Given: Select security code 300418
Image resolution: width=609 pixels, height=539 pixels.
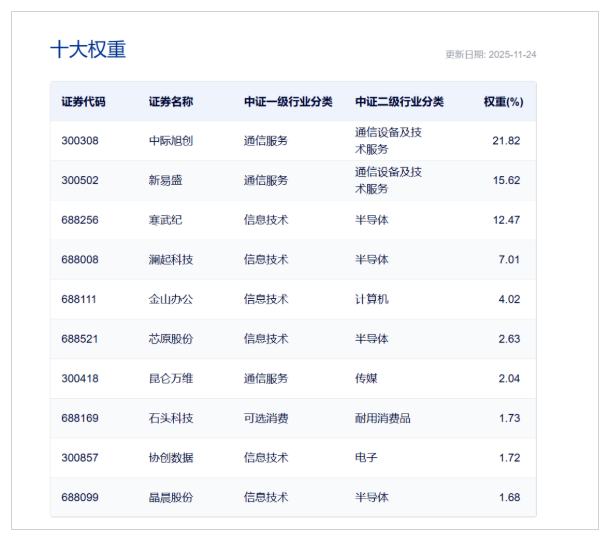Looking at the screenshot, I should coord(80,378).
